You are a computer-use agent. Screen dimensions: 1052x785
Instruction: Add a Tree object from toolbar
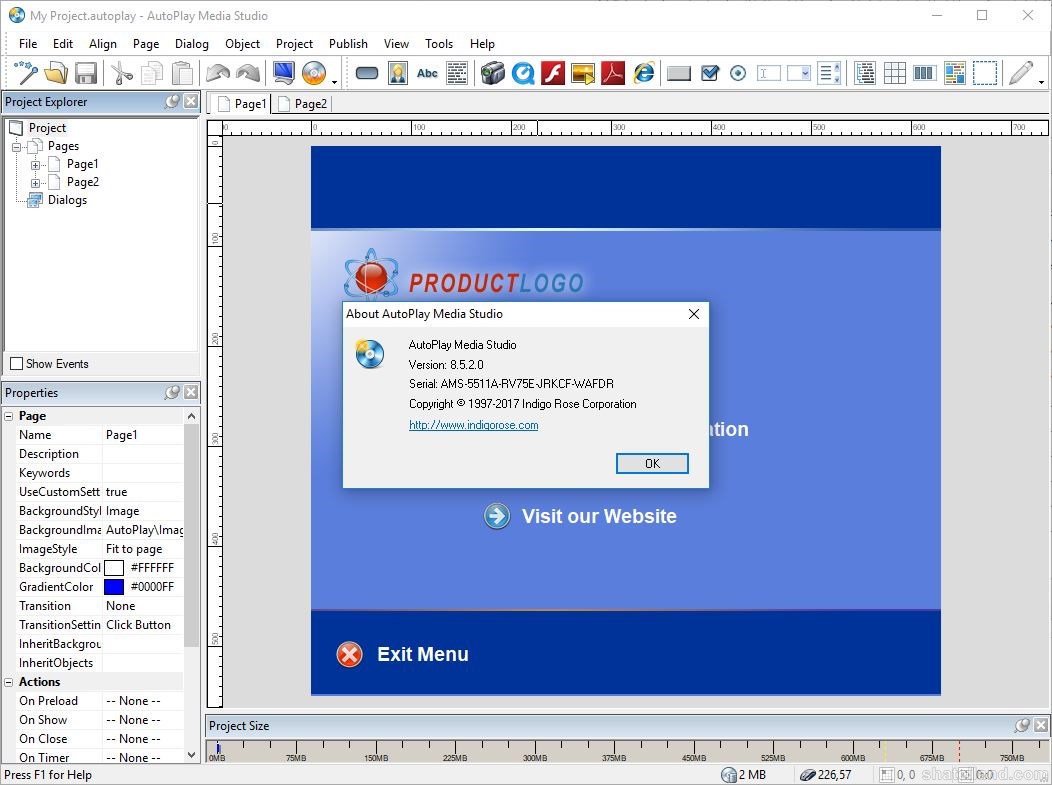(865, 72)
